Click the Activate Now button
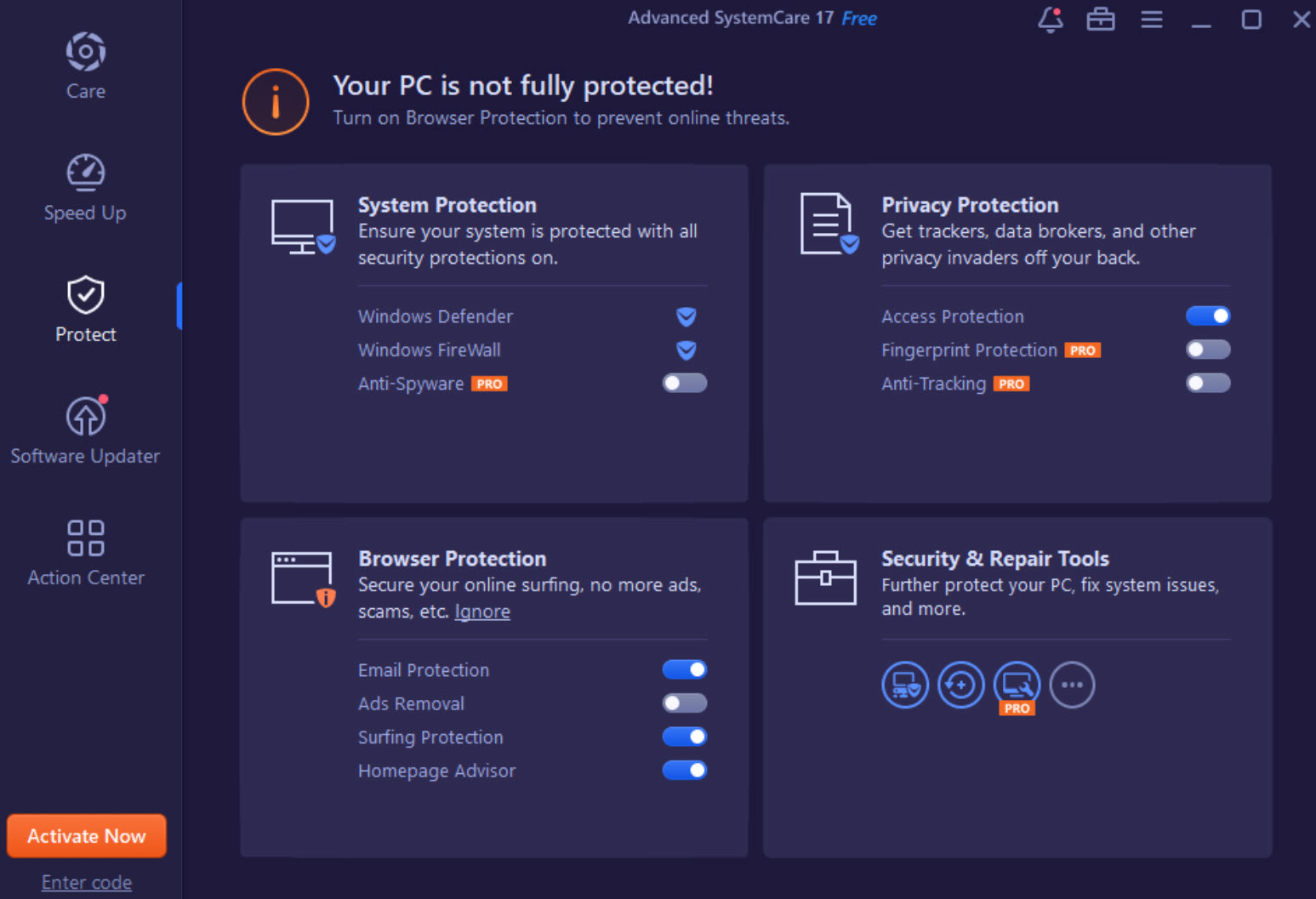The width and height of the screenshot is (1316, 899). tap(87, 836)
